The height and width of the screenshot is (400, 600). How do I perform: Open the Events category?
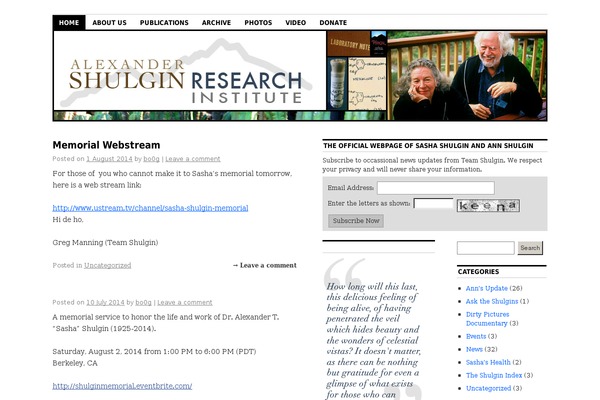pyautogui.click(x=476, y=336)
